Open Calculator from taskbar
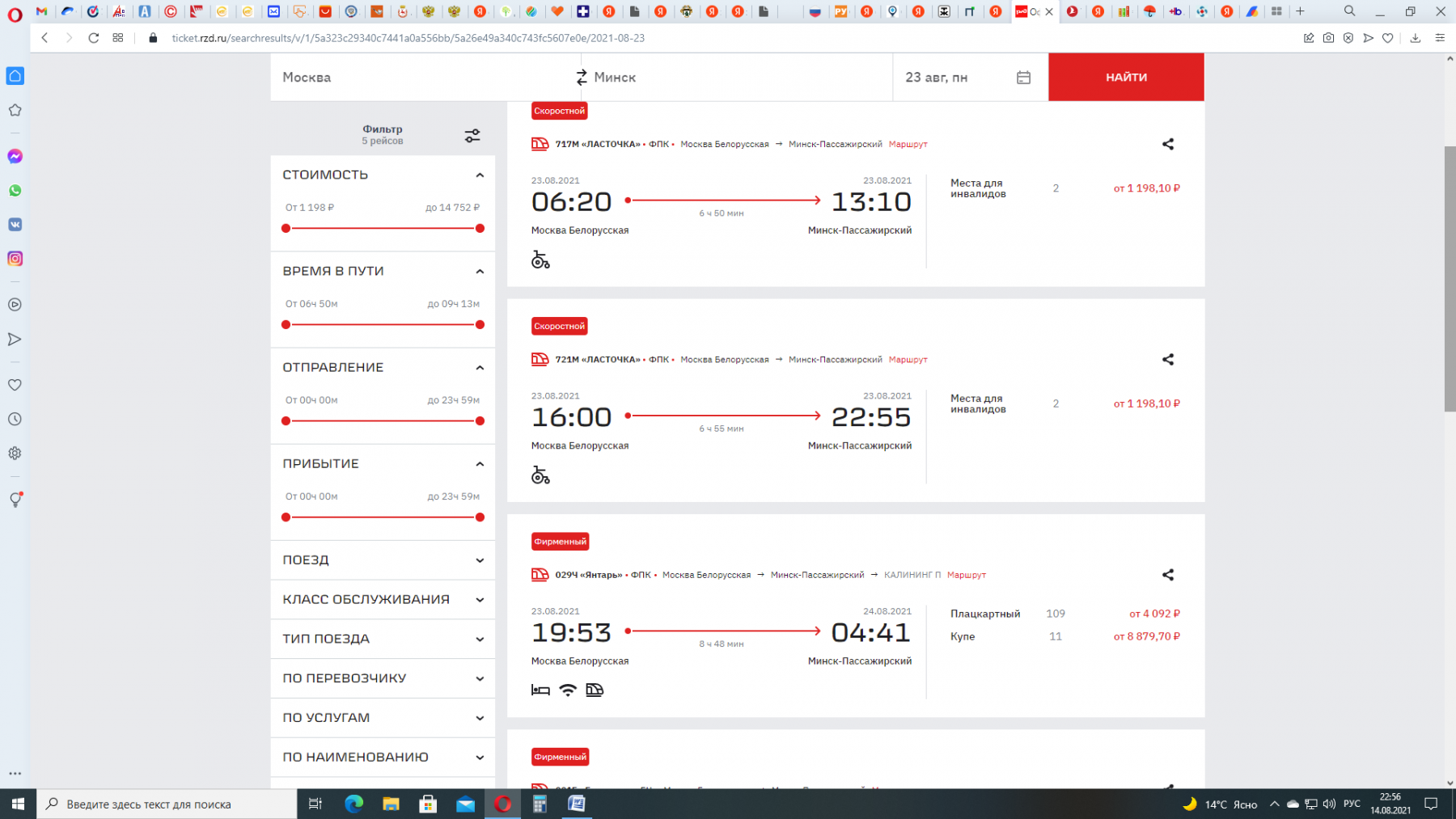This screenshot has height=819, width=1456. 540,804
